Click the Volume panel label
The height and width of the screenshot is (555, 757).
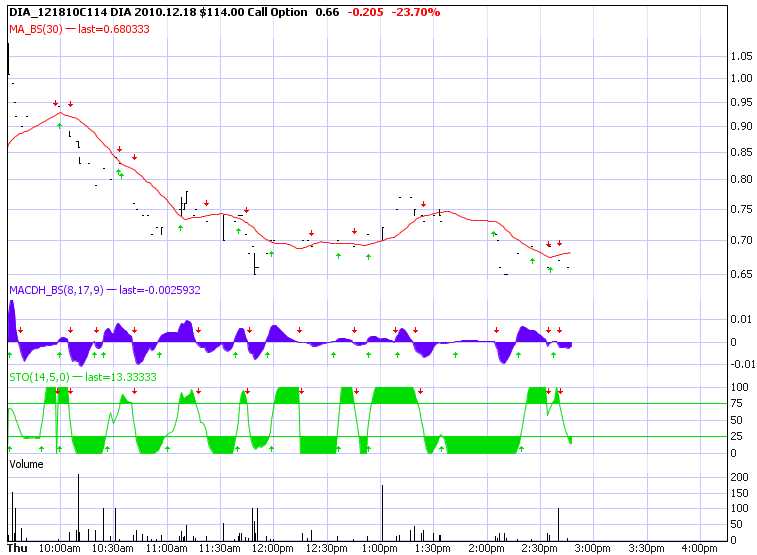[26, 465]
